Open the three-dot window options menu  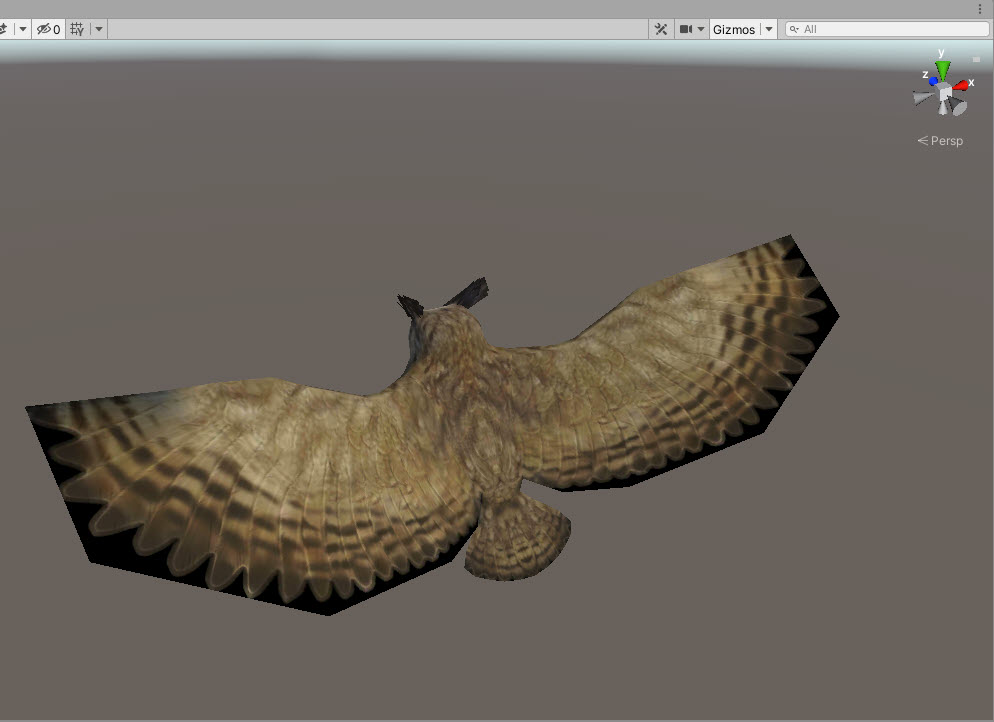(x=979, y=8)
